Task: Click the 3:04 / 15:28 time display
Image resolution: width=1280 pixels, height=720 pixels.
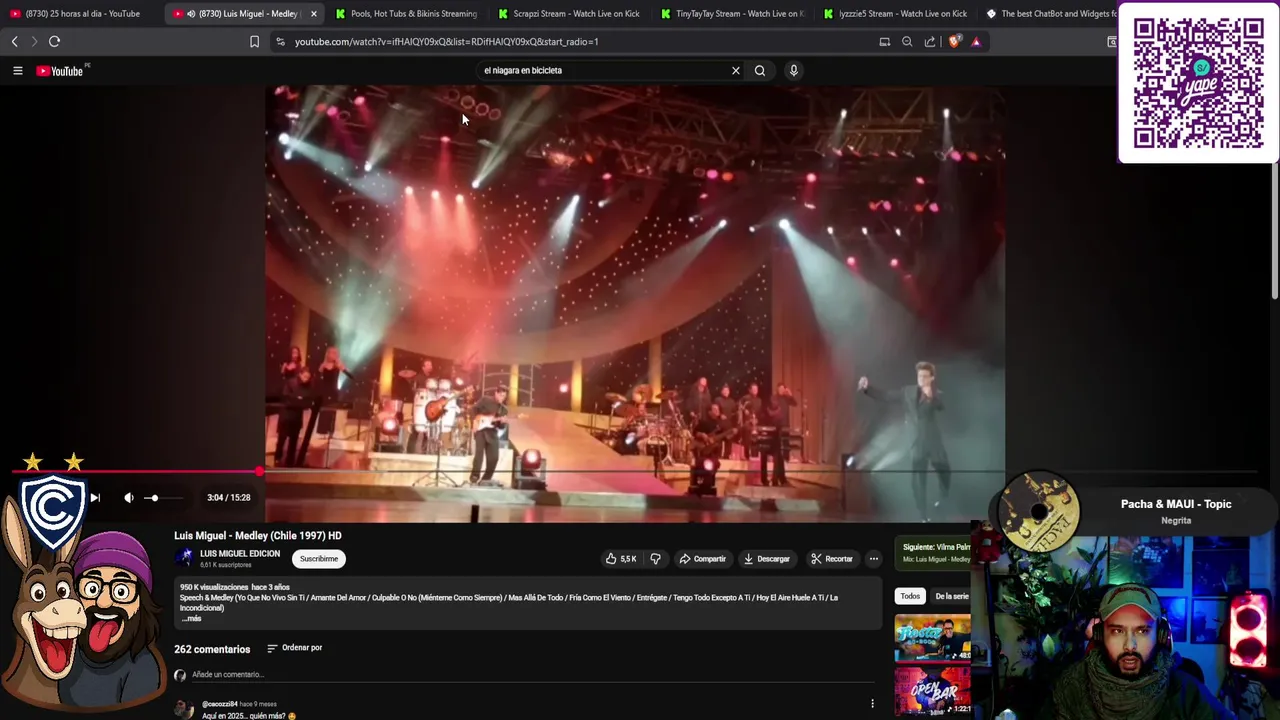Action: click(x=228, y=498)
